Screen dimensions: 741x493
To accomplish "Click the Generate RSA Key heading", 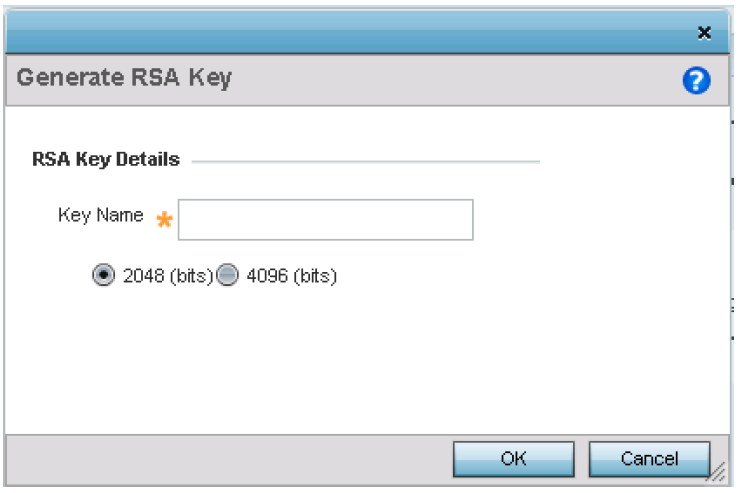I will (124, 77).
